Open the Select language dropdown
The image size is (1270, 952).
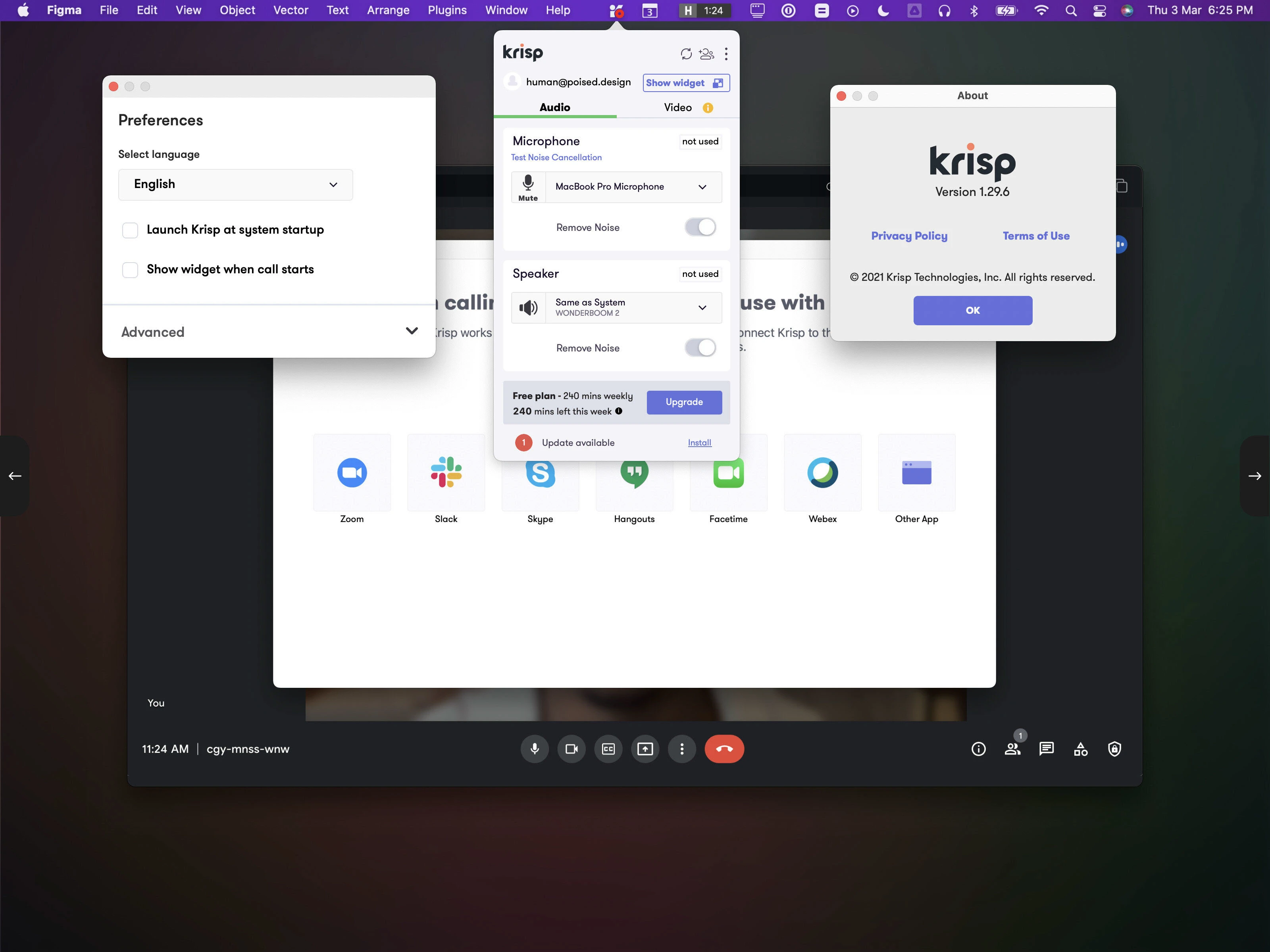(235, 185)
